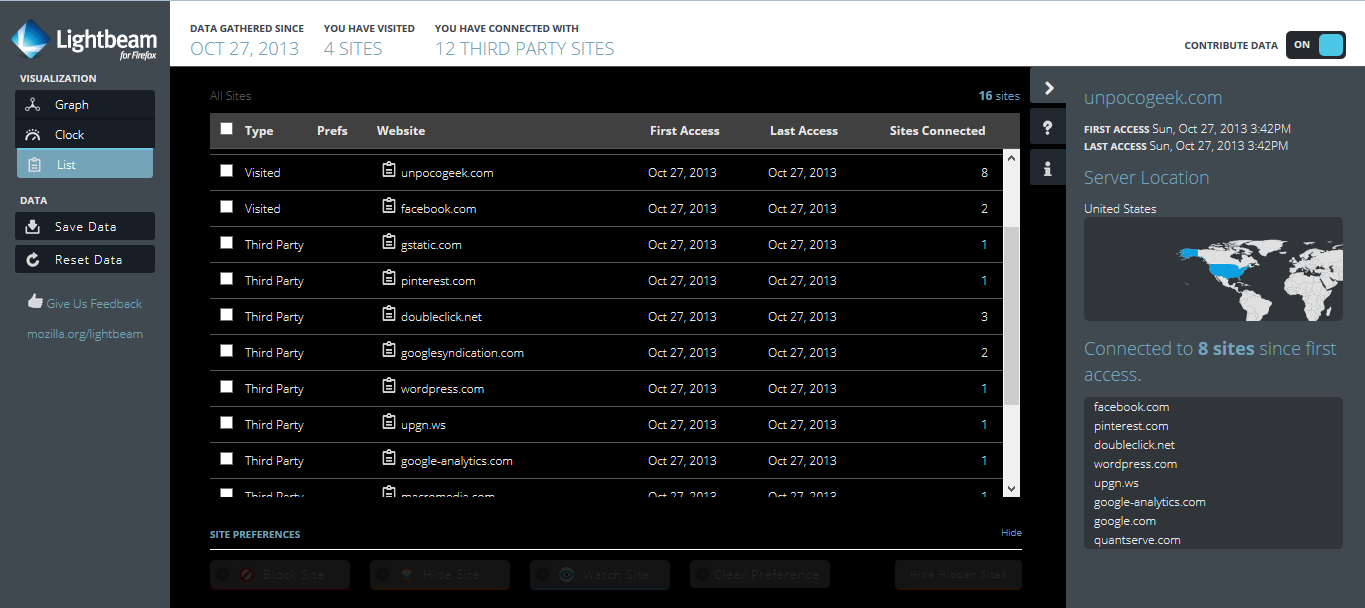This screenshot has height=608, width=1365.
Task: Click the Reset Data circular arrow icon
Action: pyautogui.click(x=33, y=260)
